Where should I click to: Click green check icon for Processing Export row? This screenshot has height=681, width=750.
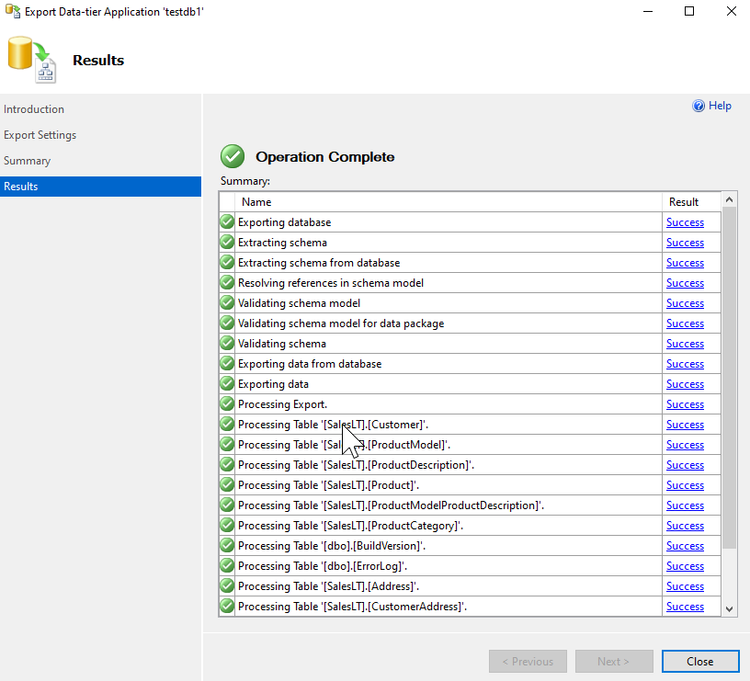click(227, 404)
